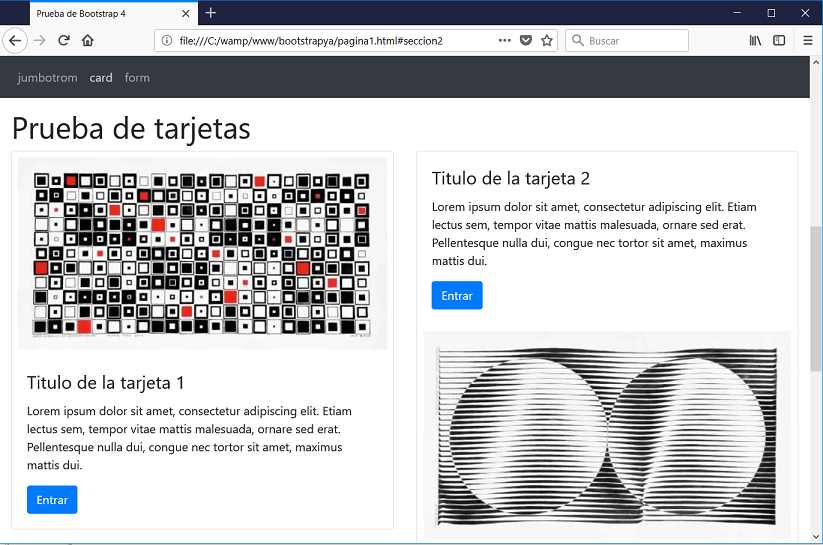Toggle the sidebar view
Screen dimensions: 823x545
pos(779,40)
